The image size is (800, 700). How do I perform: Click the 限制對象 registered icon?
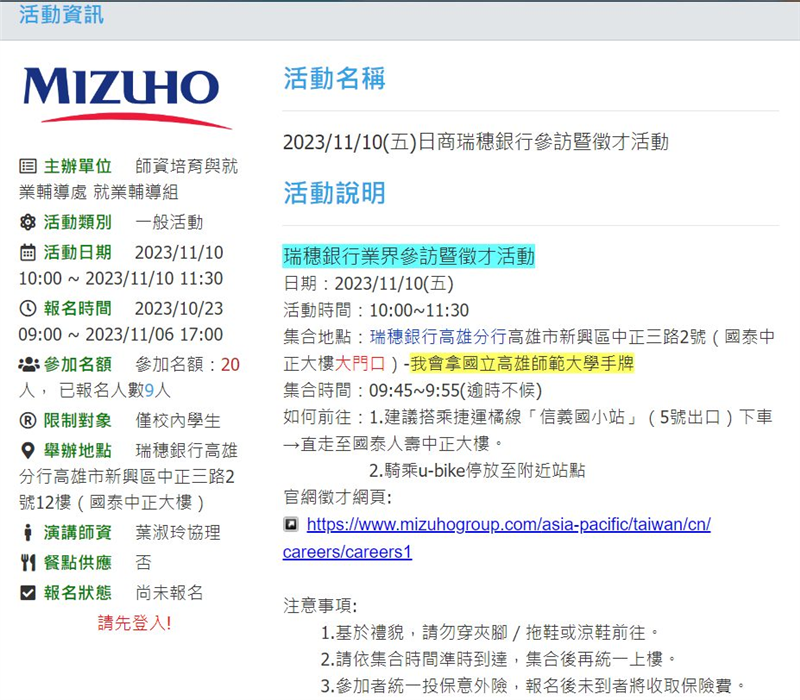28,420
